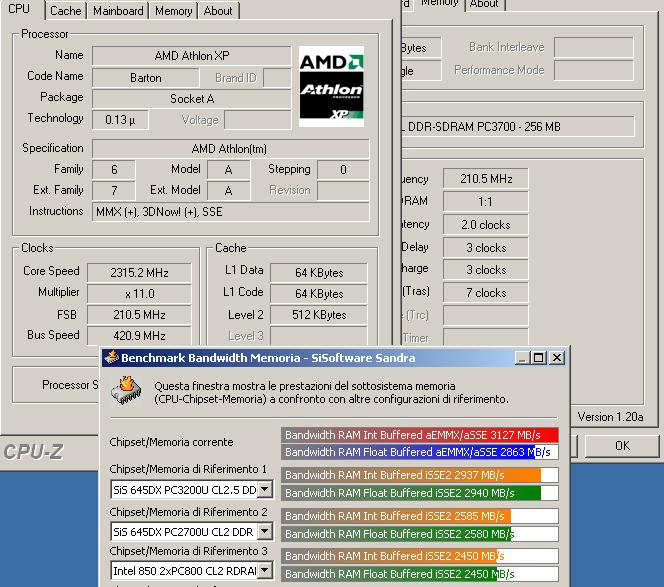Click Tras value 7 clocks
Viewport: 664px width, 587px height.
486,293
